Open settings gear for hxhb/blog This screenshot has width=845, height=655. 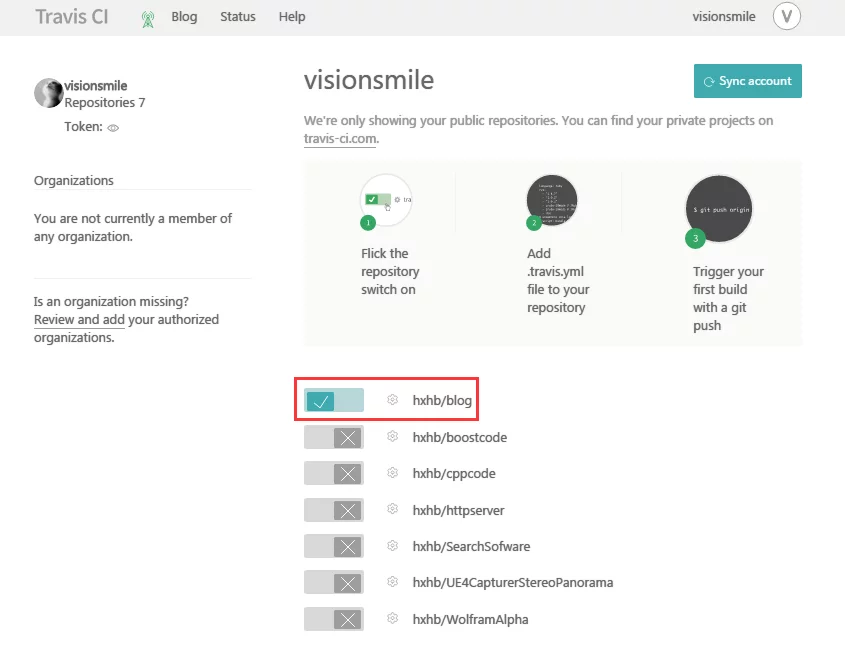393,400
